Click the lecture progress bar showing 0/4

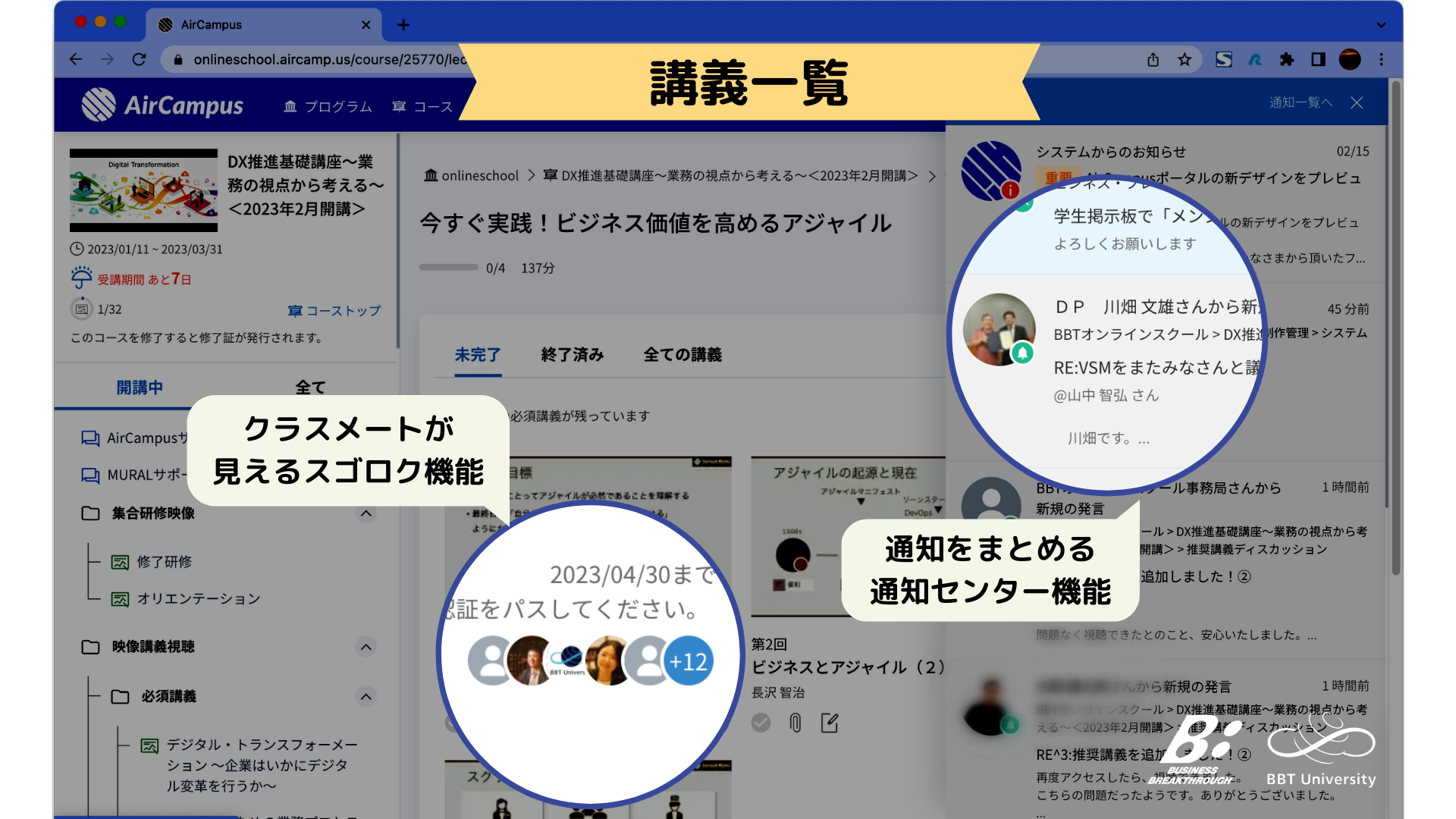pos(448,268)
